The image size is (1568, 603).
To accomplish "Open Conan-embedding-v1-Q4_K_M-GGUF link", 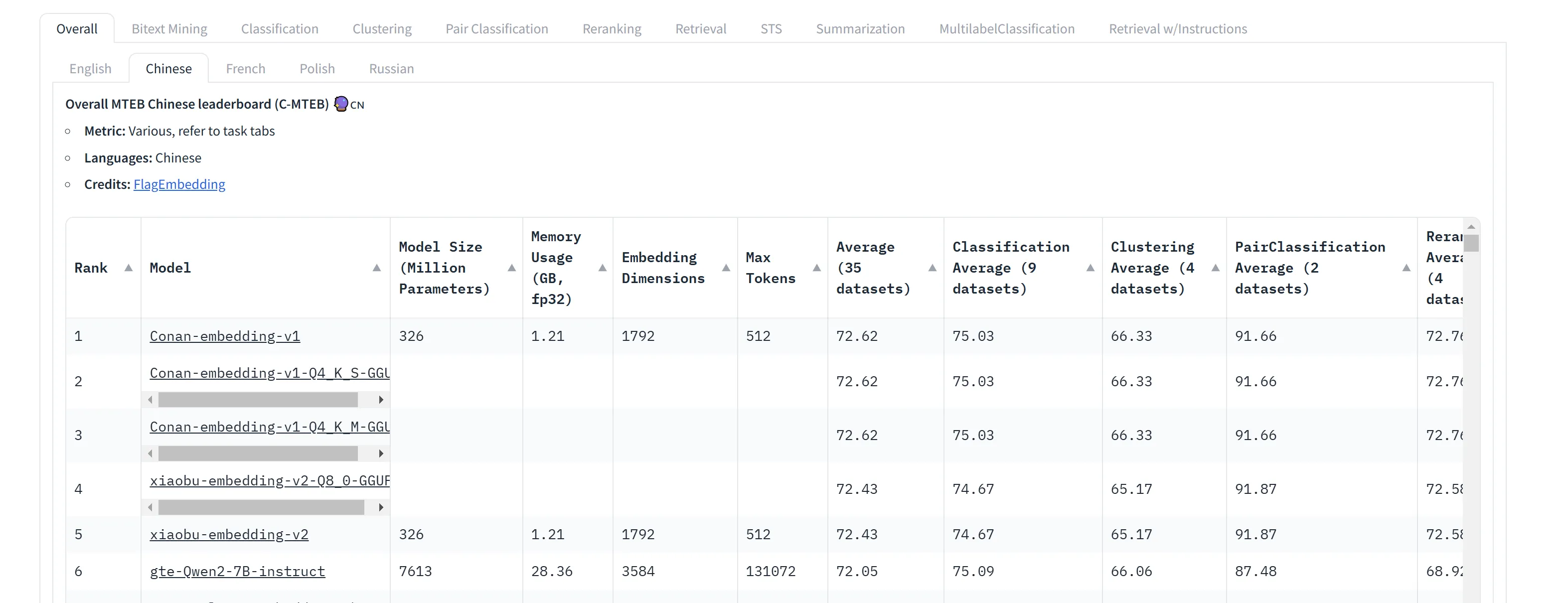I will tap(270, 427).
